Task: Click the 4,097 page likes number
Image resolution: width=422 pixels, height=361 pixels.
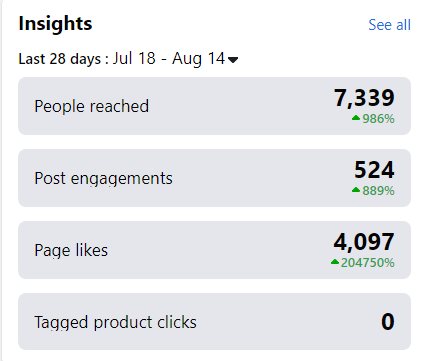Action: tap(364, 242)
